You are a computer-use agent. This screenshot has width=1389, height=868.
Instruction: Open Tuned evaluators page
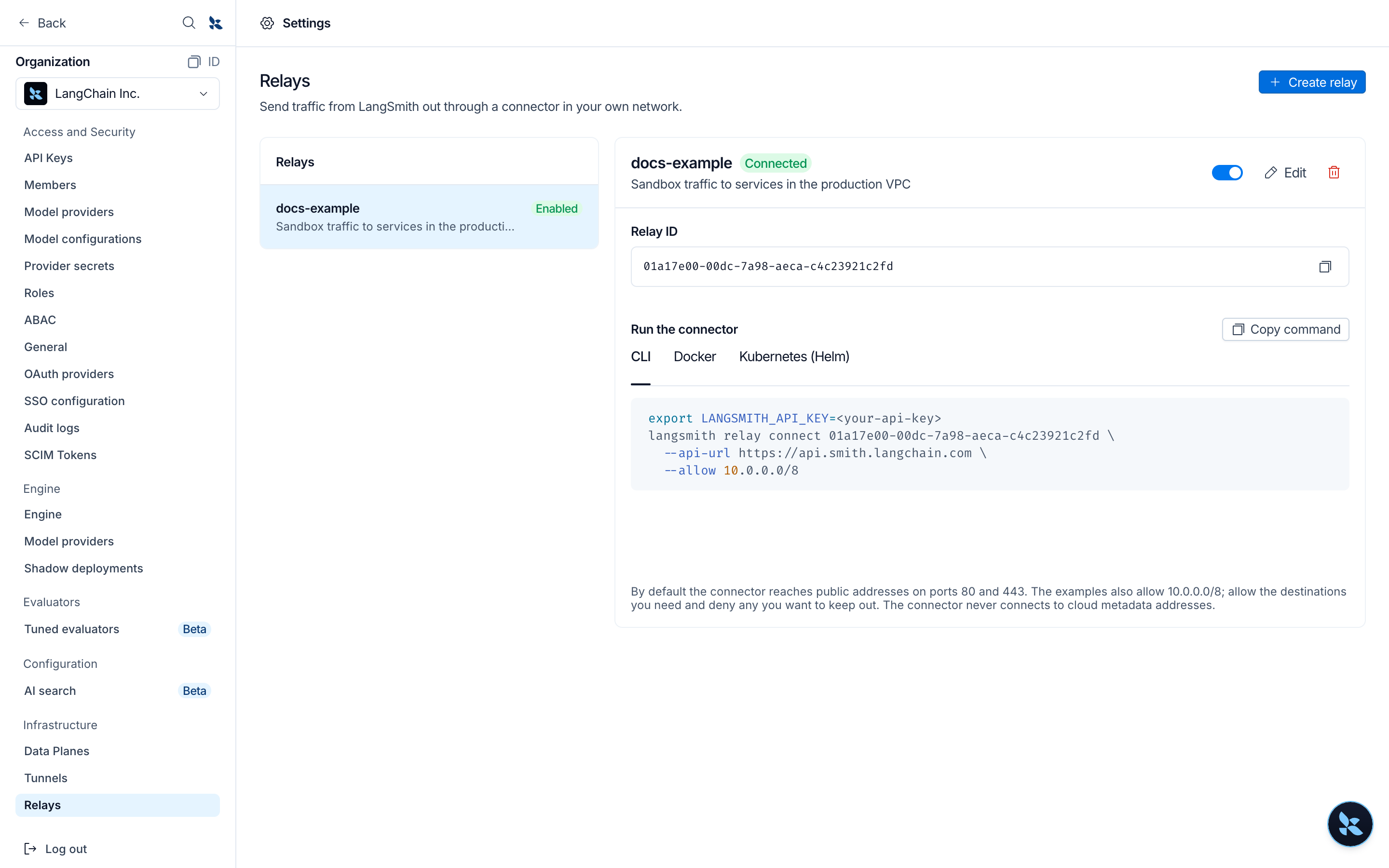point(118,629)
